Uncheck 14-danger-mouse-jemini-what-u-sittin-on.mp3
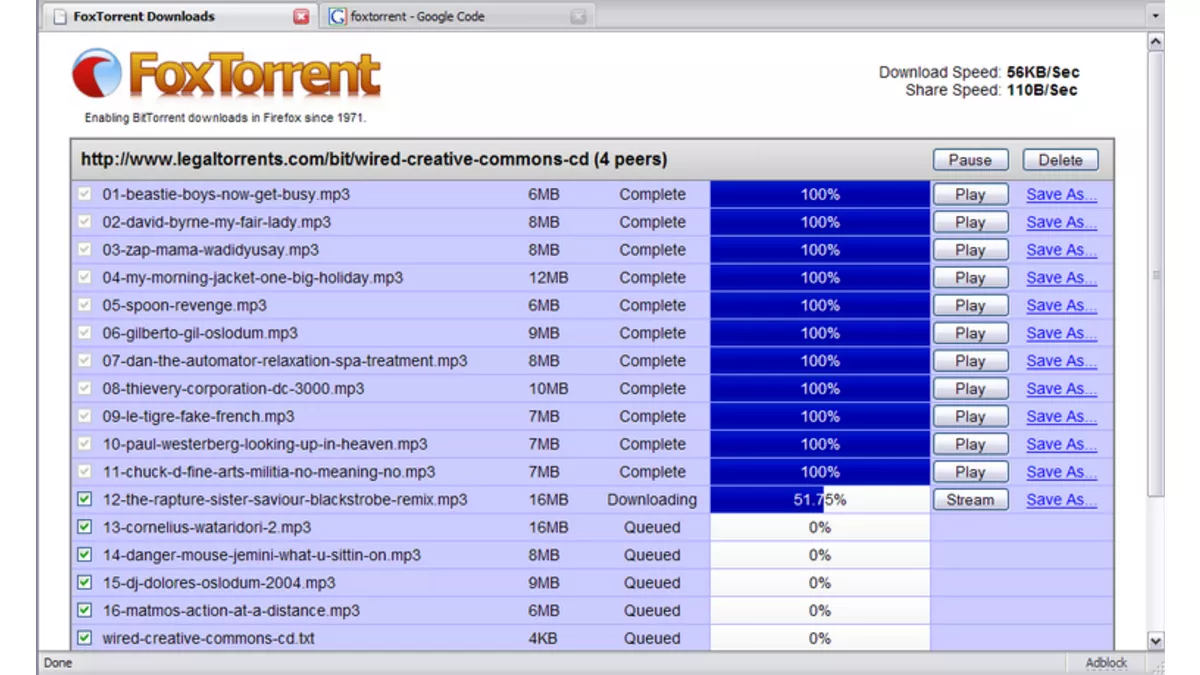1200x675 pixels. click(83, 555)
